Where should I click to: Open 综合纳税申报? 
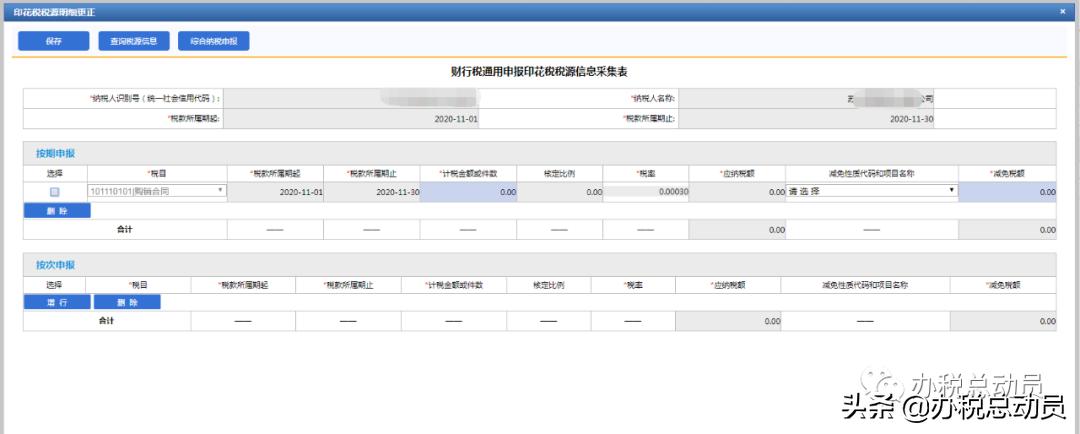[214, 41]
